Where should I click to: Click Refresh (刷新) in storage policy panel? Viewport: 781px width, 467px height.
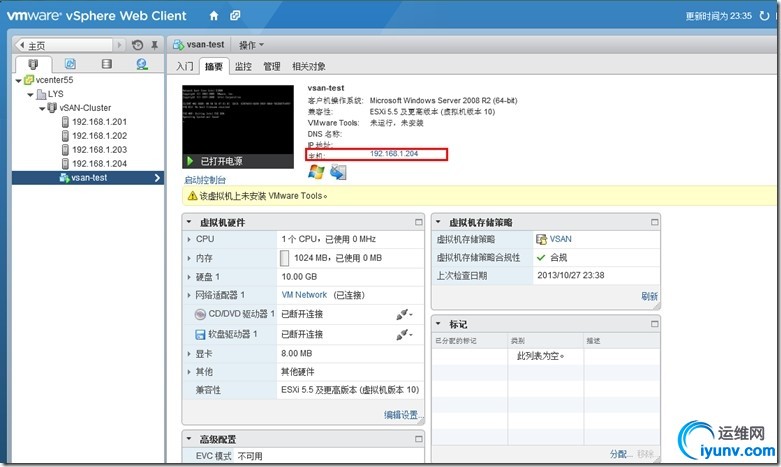tap(650, 296)
